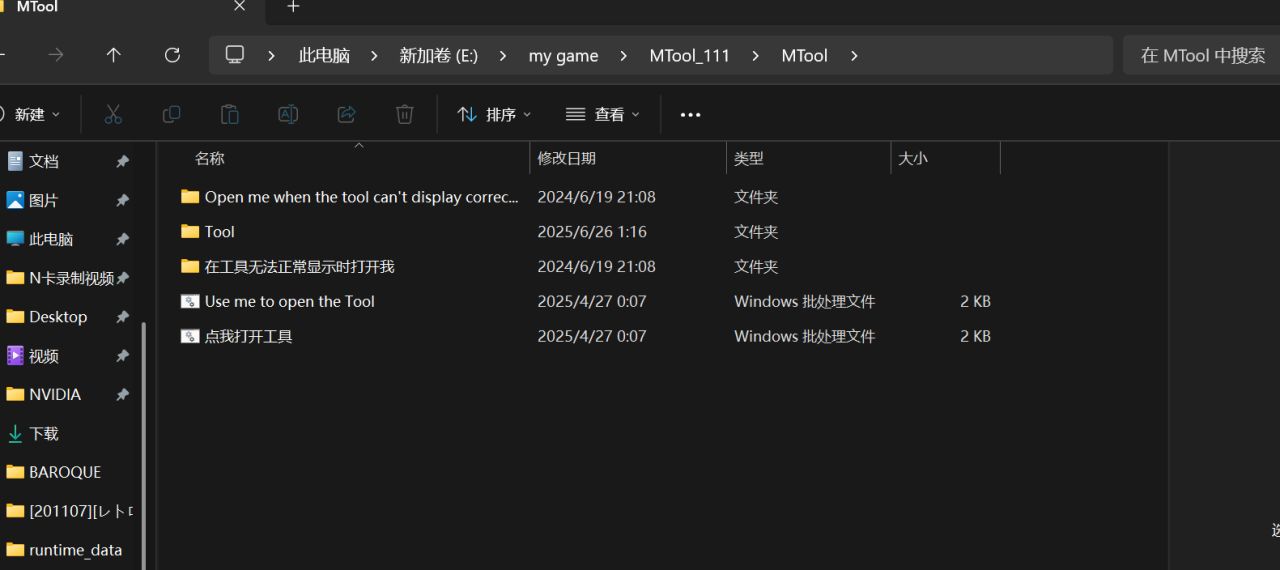Open 下载 in the sidebar

(44, 434)
